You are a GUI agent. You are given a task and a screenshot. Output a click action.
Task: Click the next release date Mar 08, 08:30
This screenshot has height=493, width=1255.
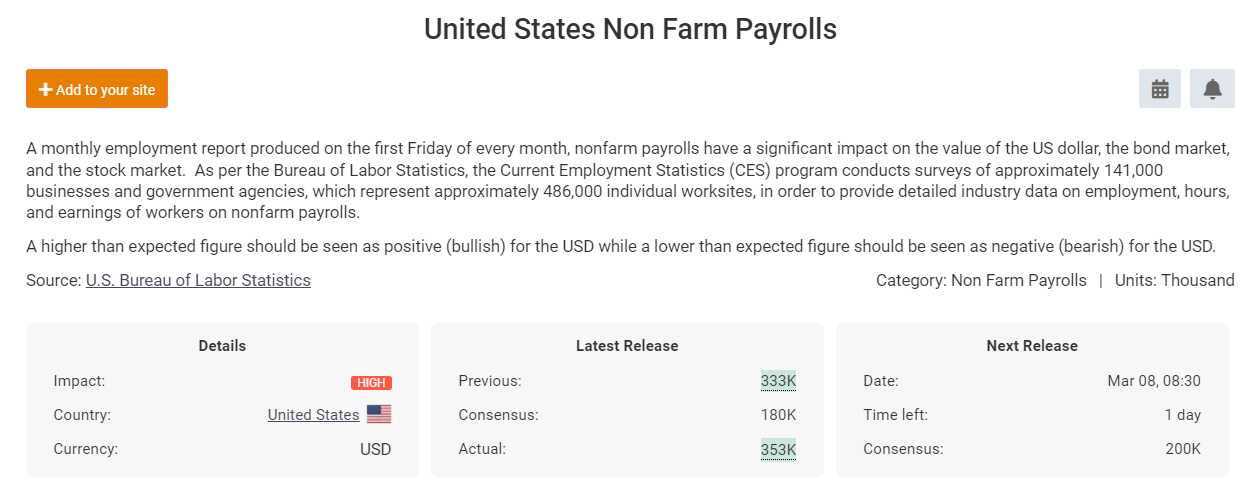pyautogui.click(x=1154, y=381)
